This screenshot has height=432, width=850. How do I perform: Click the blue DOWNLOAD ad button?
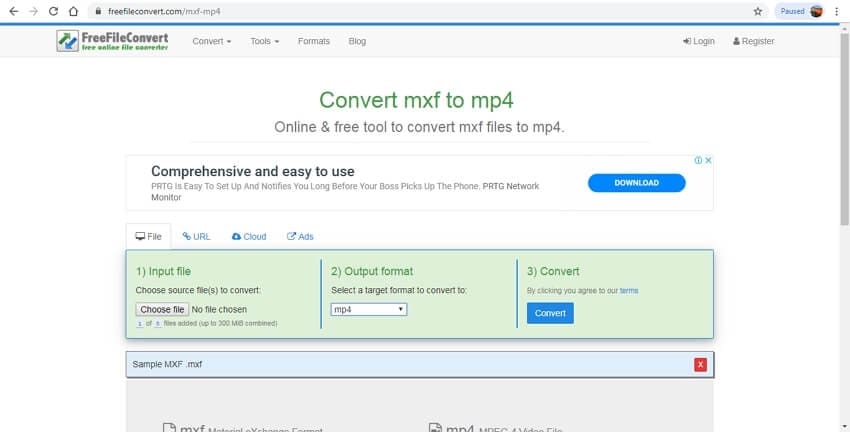tap(636, 183)
